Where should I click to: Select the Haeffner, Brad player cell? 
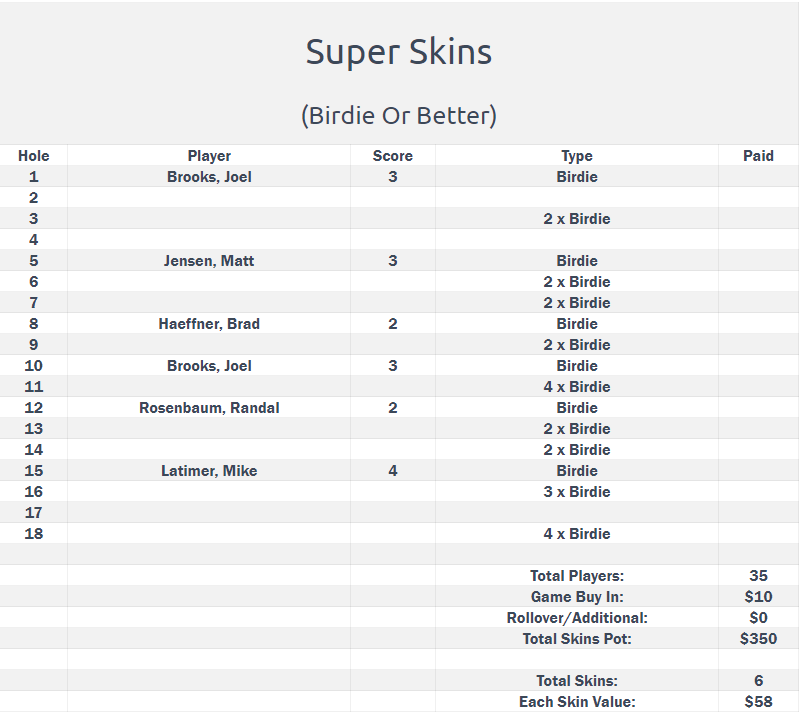coord(209,324)
